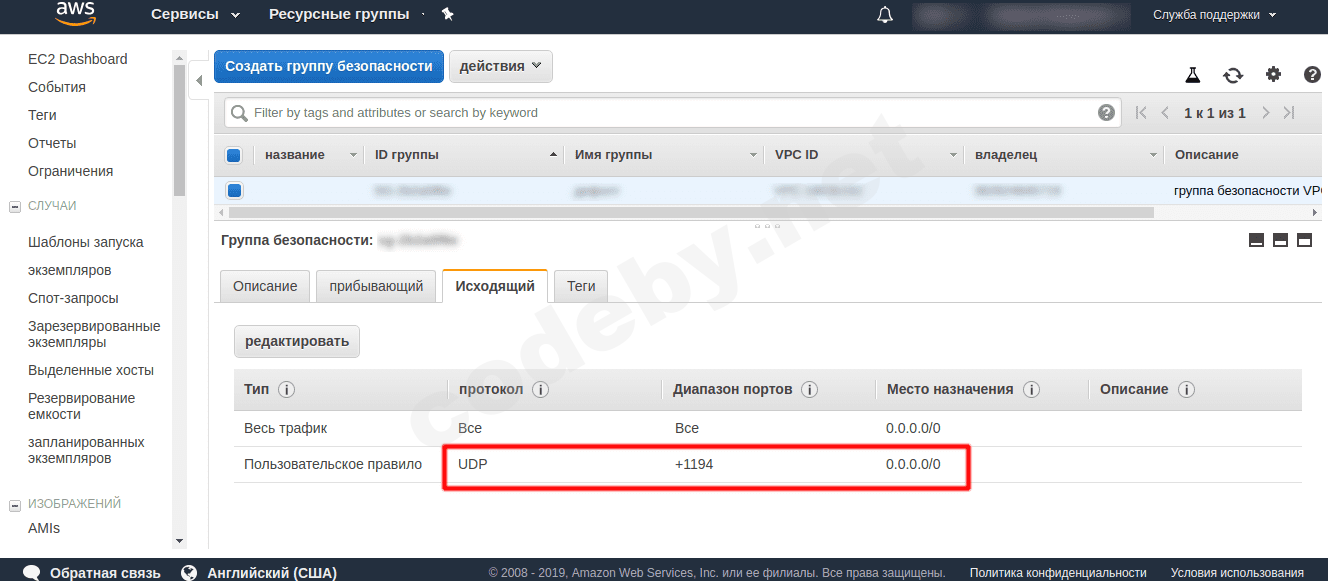The height and width of the screenshot is (581, 1328).
Task: Open the действия dropdown
Action: [x=501, y=66]
